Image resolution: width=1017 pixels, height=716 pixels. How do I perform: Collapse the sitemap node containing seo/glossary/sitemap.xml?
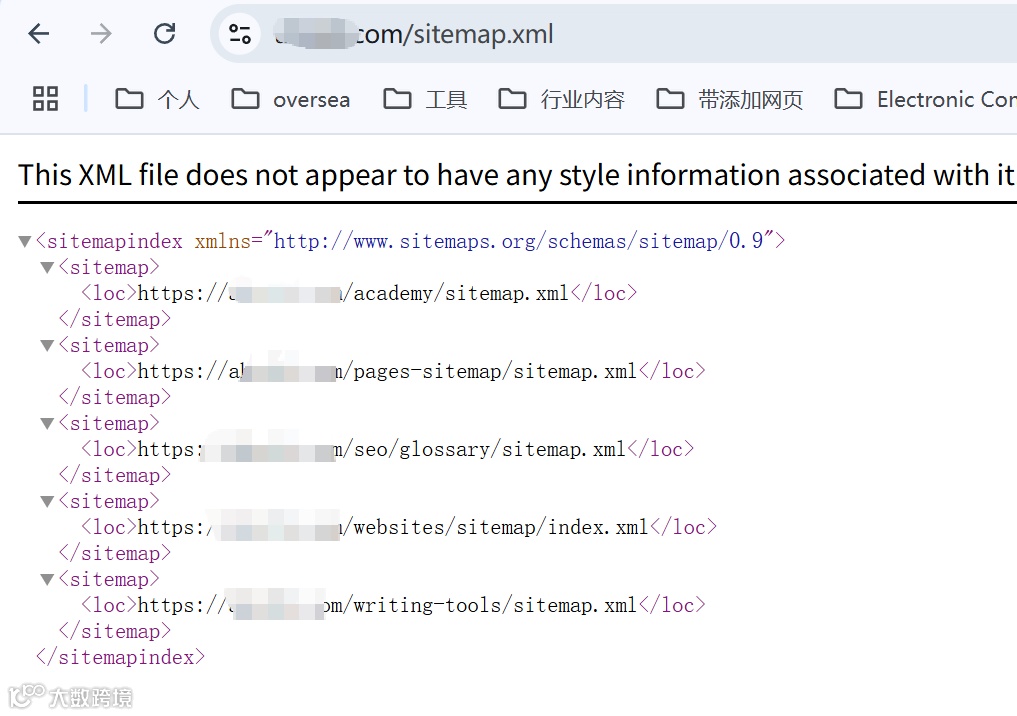point(47,424)
